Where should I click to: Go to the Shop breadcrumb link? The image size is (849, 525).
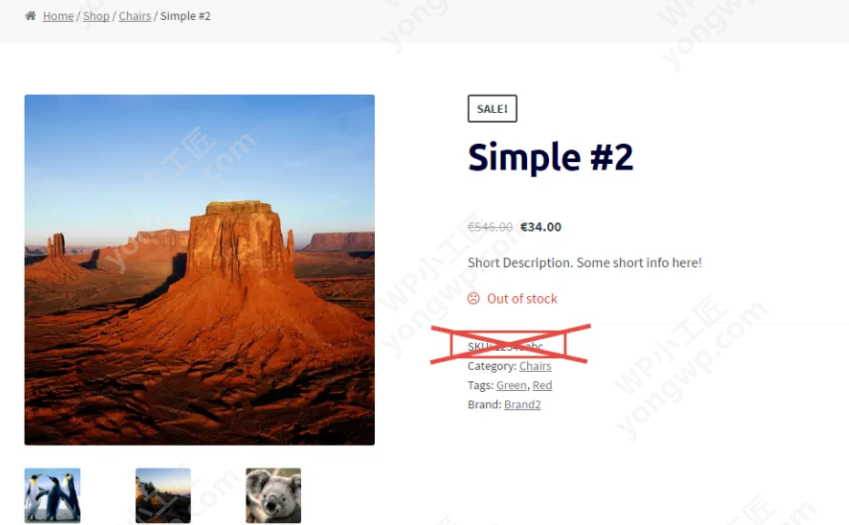(x=96, y=16)
